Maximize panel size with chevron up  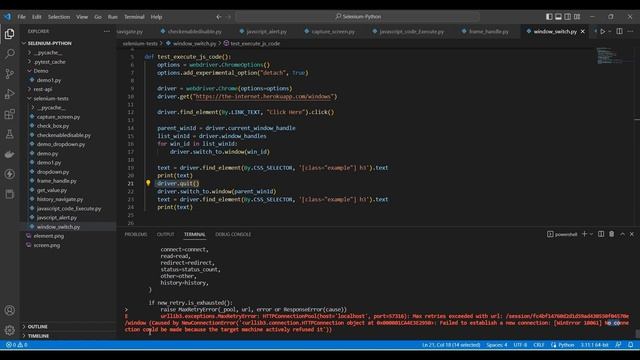pyautogui.click(x=622, y=234)
